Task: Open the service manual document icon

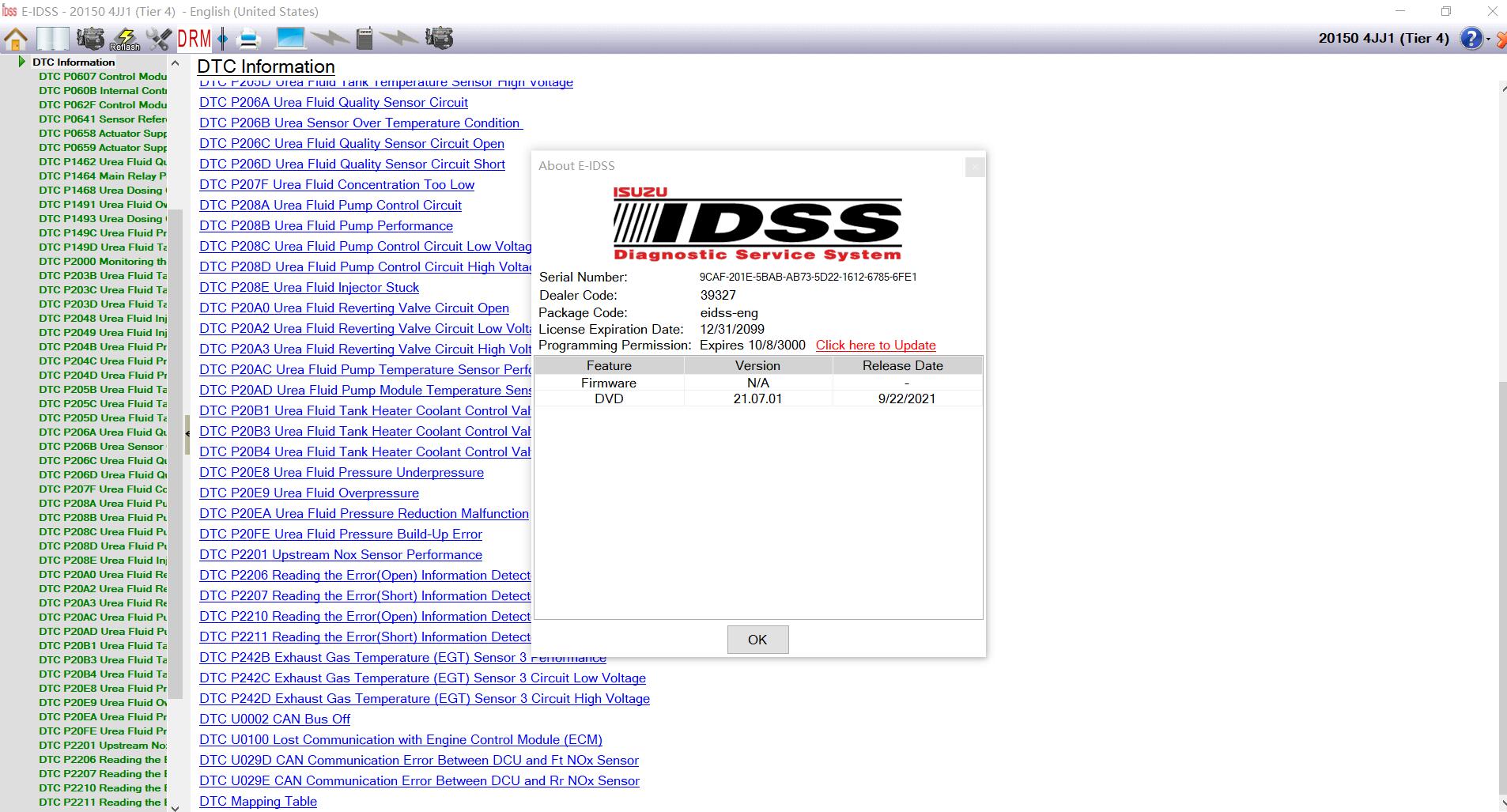Action: [53, 37]
